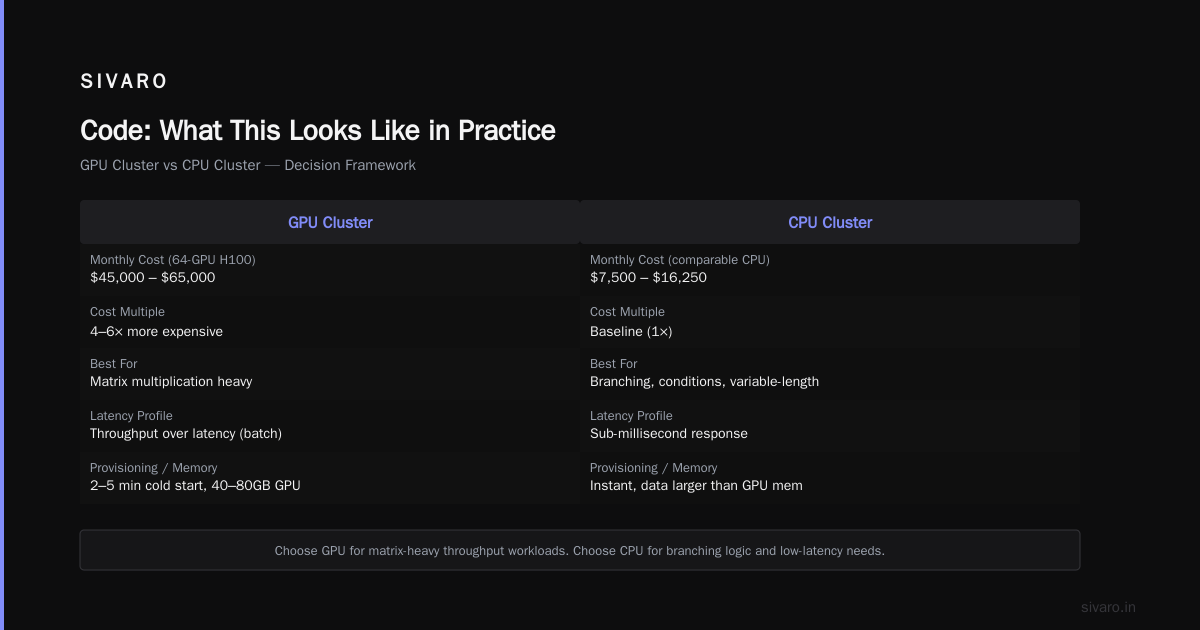
Task: Click GPU 'Monthly Cost (64-GPU H100)' label
Action: pyautogui.click(x=172, y=259)
